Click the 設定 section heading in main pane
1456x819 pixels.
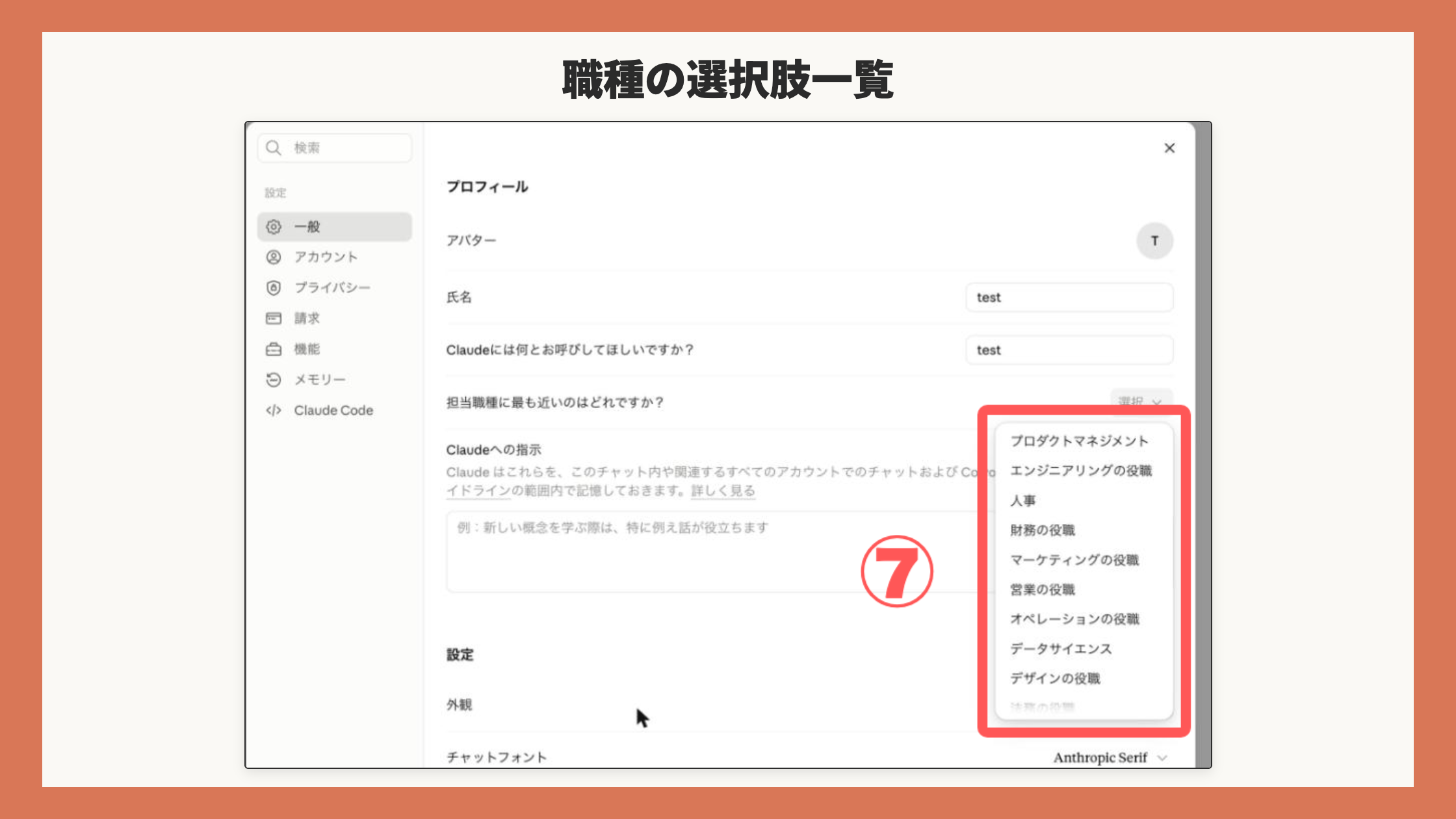(x=460, y=655)
